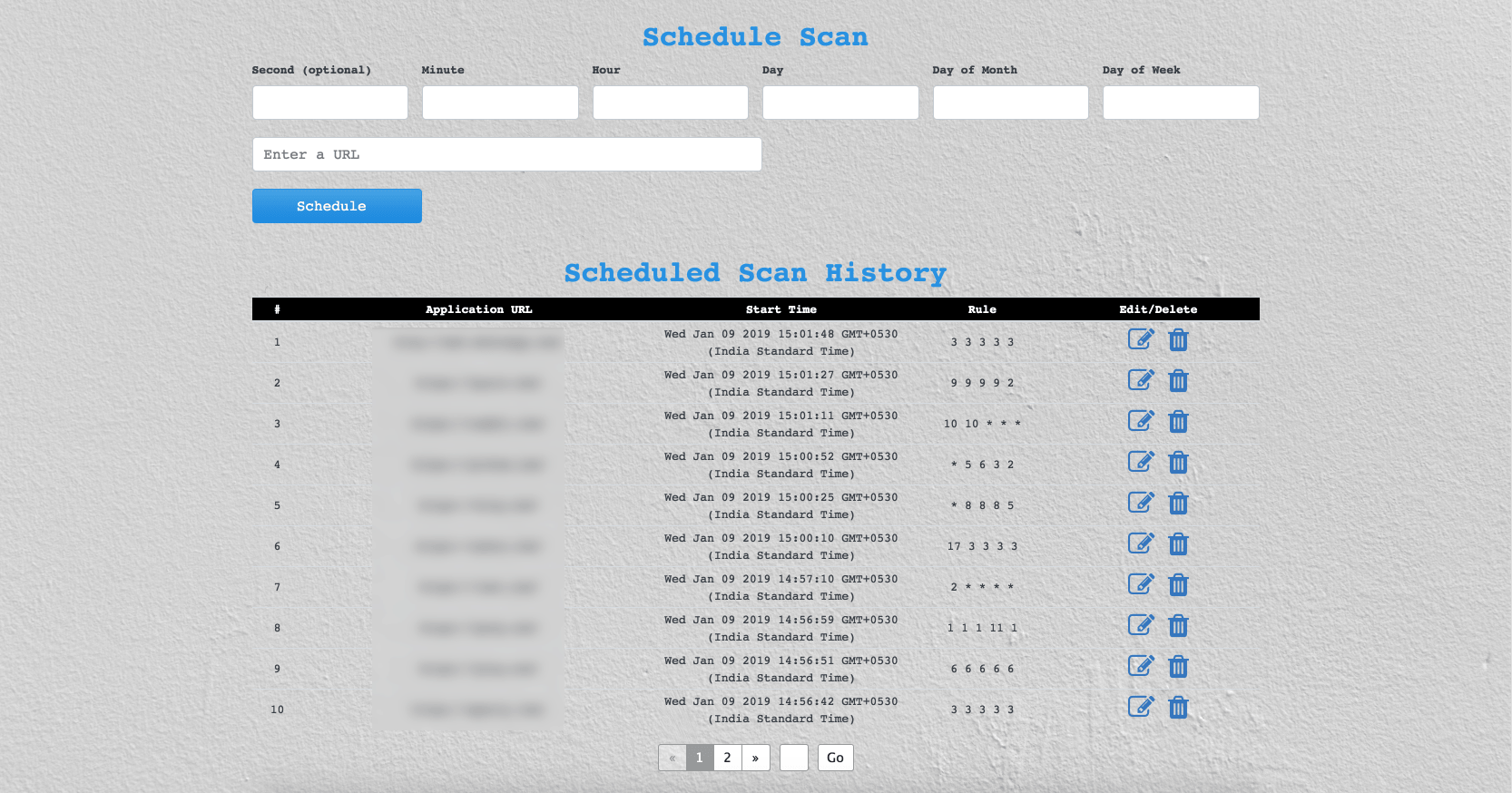
Task: Edit scan with rule 9 9 9 9 2
Action: (x=1141, y=380)
